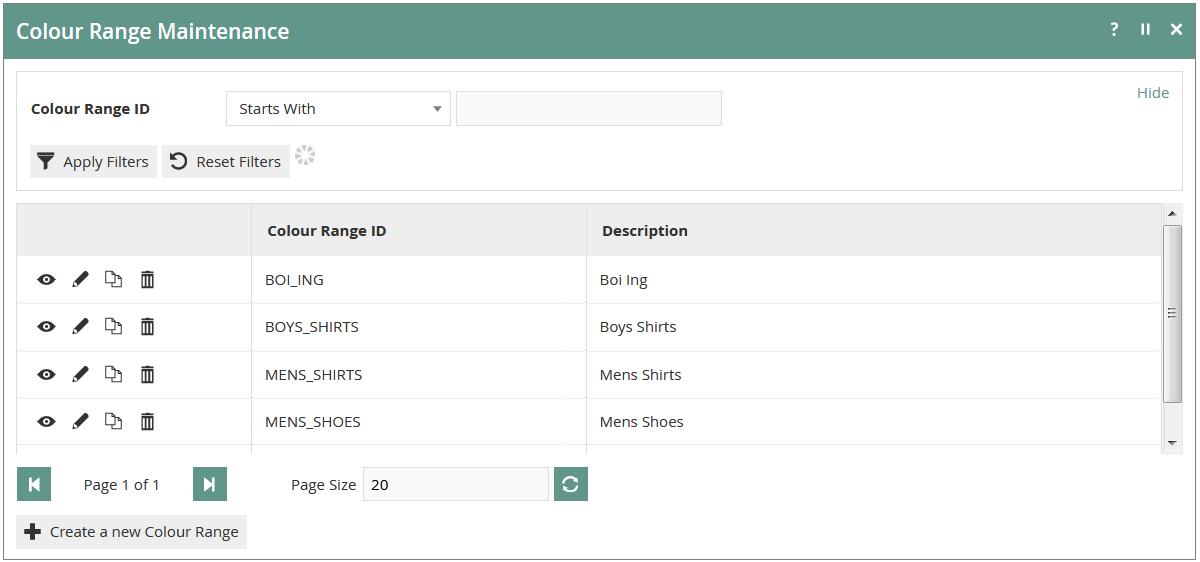The image size is (1200, 562).
Task: Copy the BOYS_SHIRTS colour range
Action: pos(114,327)
